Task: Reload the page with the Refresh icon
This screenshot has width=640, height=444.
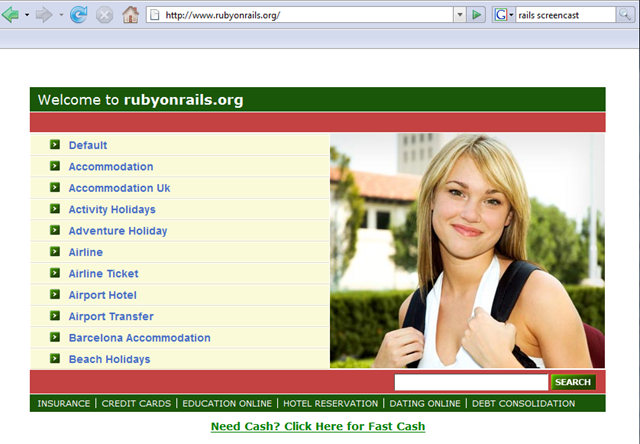Action: pos(78,15)
